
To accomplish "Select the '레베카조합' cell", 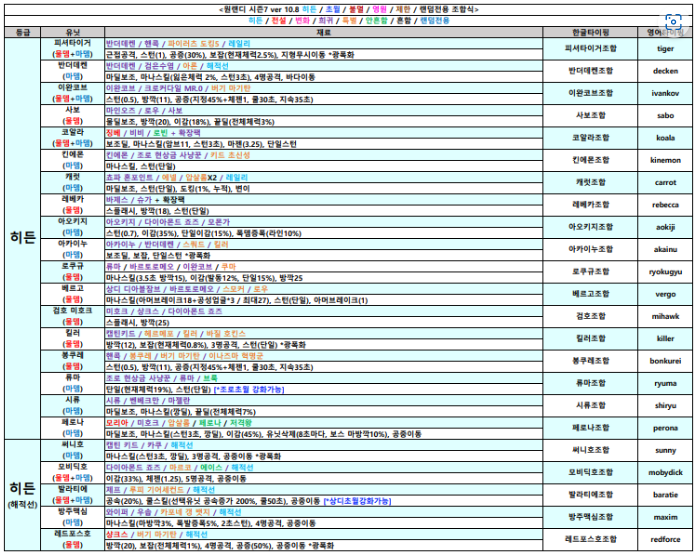I will [x=590, y=205].
